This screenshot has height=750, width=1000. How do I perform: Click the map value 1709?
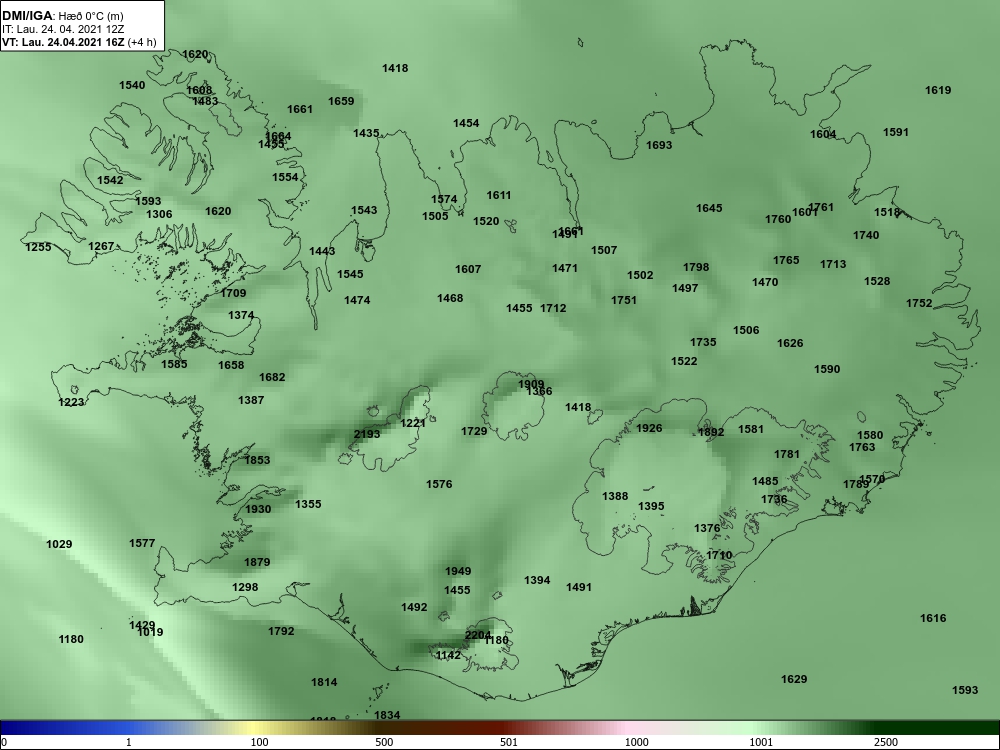(233, 293)
